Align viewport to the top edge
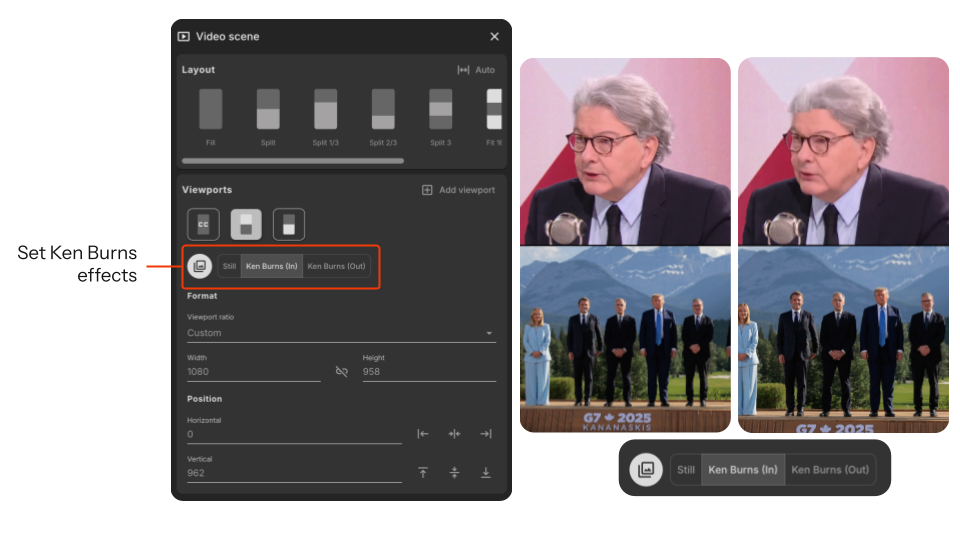 tap(423, 473)
